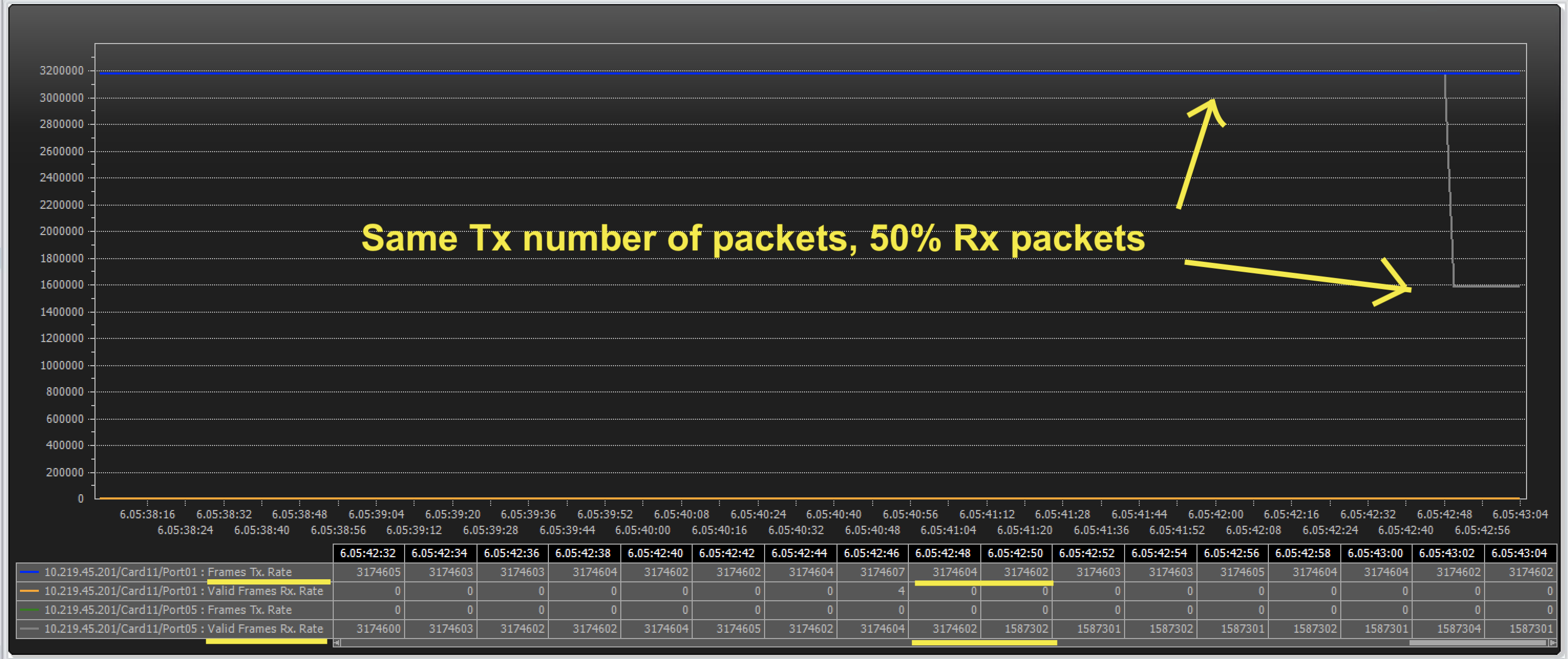Select the Port05 Valid Frames Rx. Rate legend row
The height and width of the screenshot is (659, 1568).
[174, 629]
